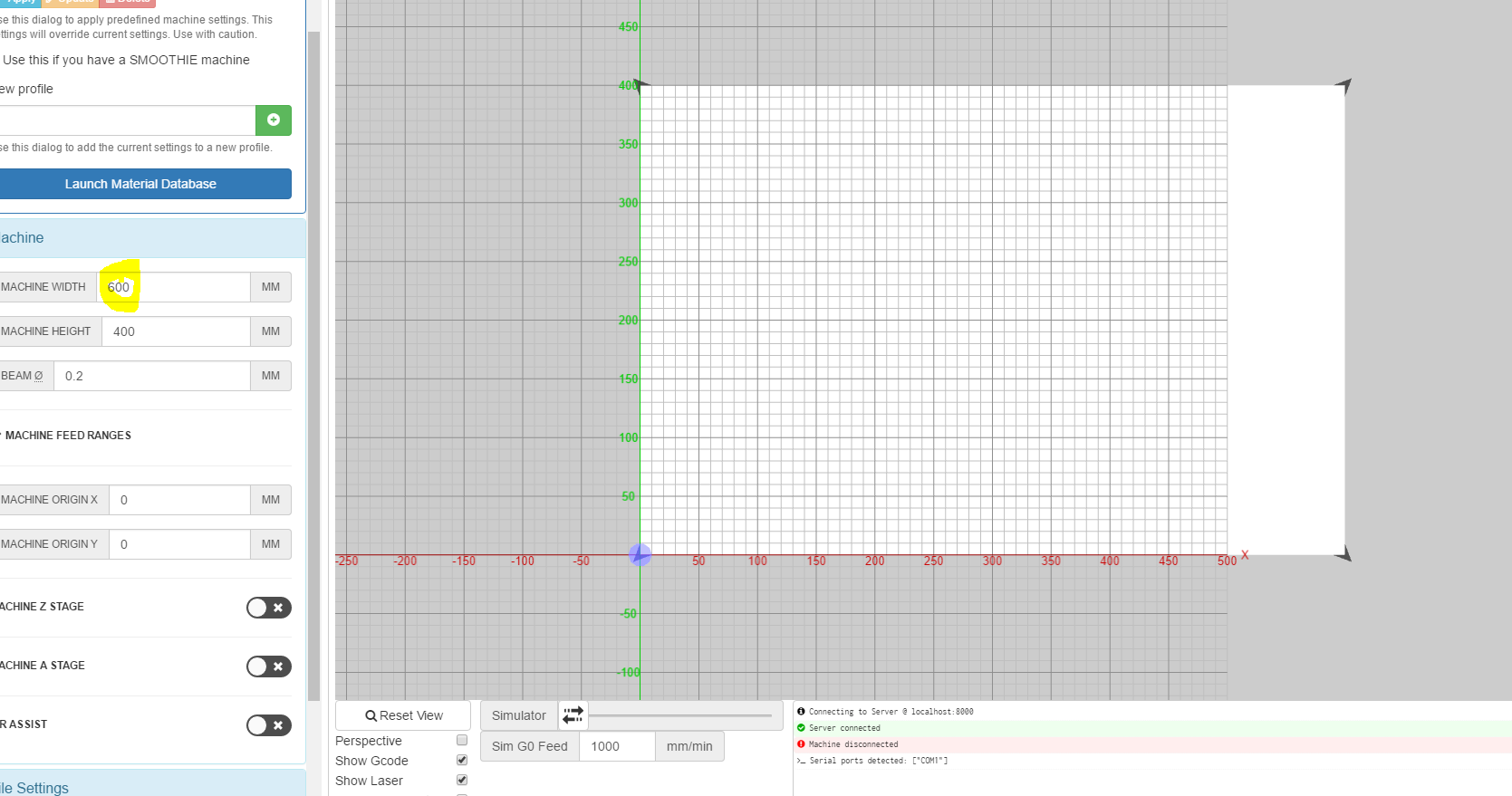Screen dimensions: 1512x796
Task: Click the Simulator swap-arrows handle icon
Action: pos(573,715)
